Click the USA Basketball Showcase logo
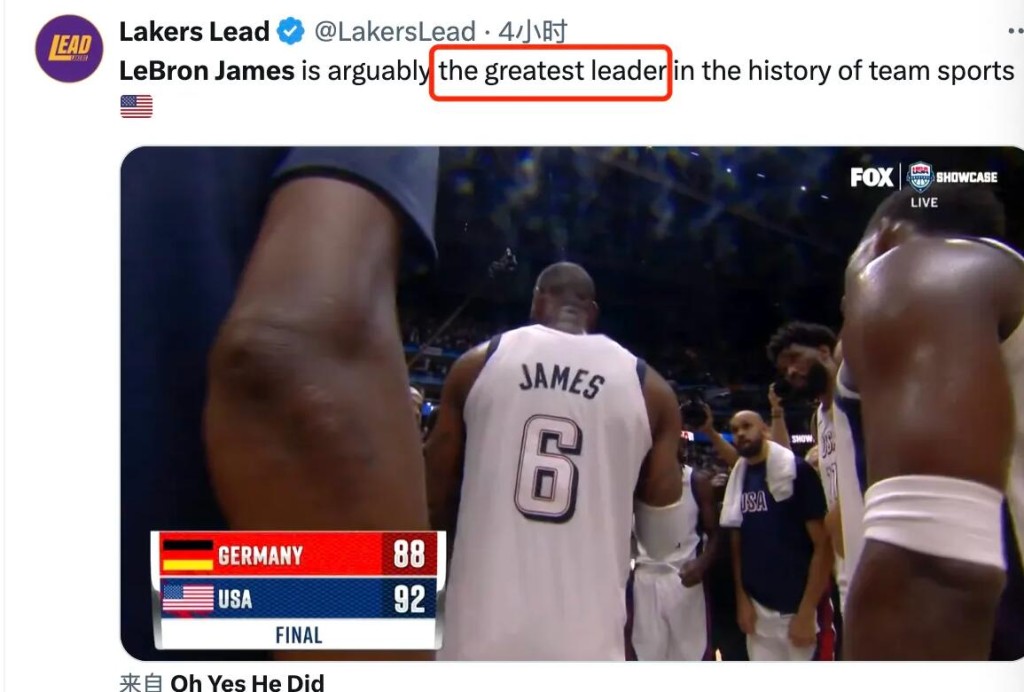Image resolution: width=1024 pixels, height=692 pixels. pyautogui.click(x=953, y=176)
